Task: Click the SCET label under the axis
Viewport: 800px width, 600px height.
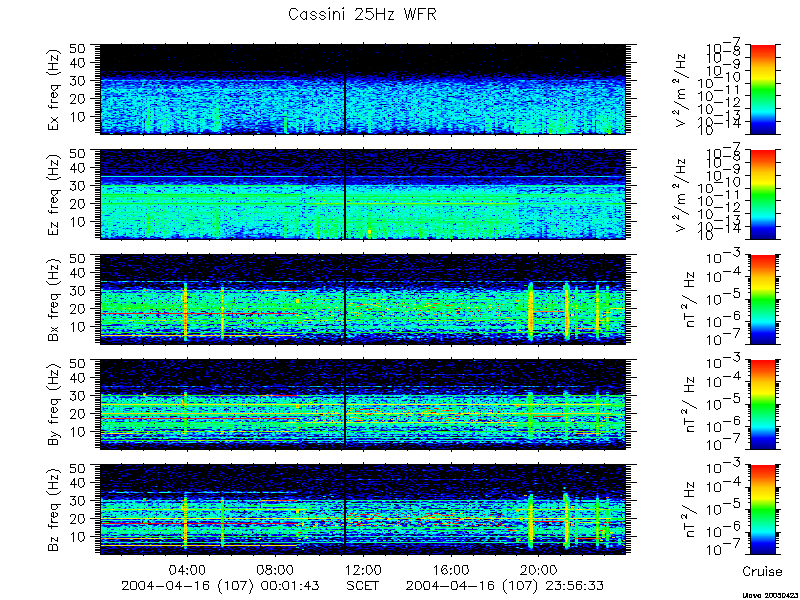Action: [x=363, y=585]
